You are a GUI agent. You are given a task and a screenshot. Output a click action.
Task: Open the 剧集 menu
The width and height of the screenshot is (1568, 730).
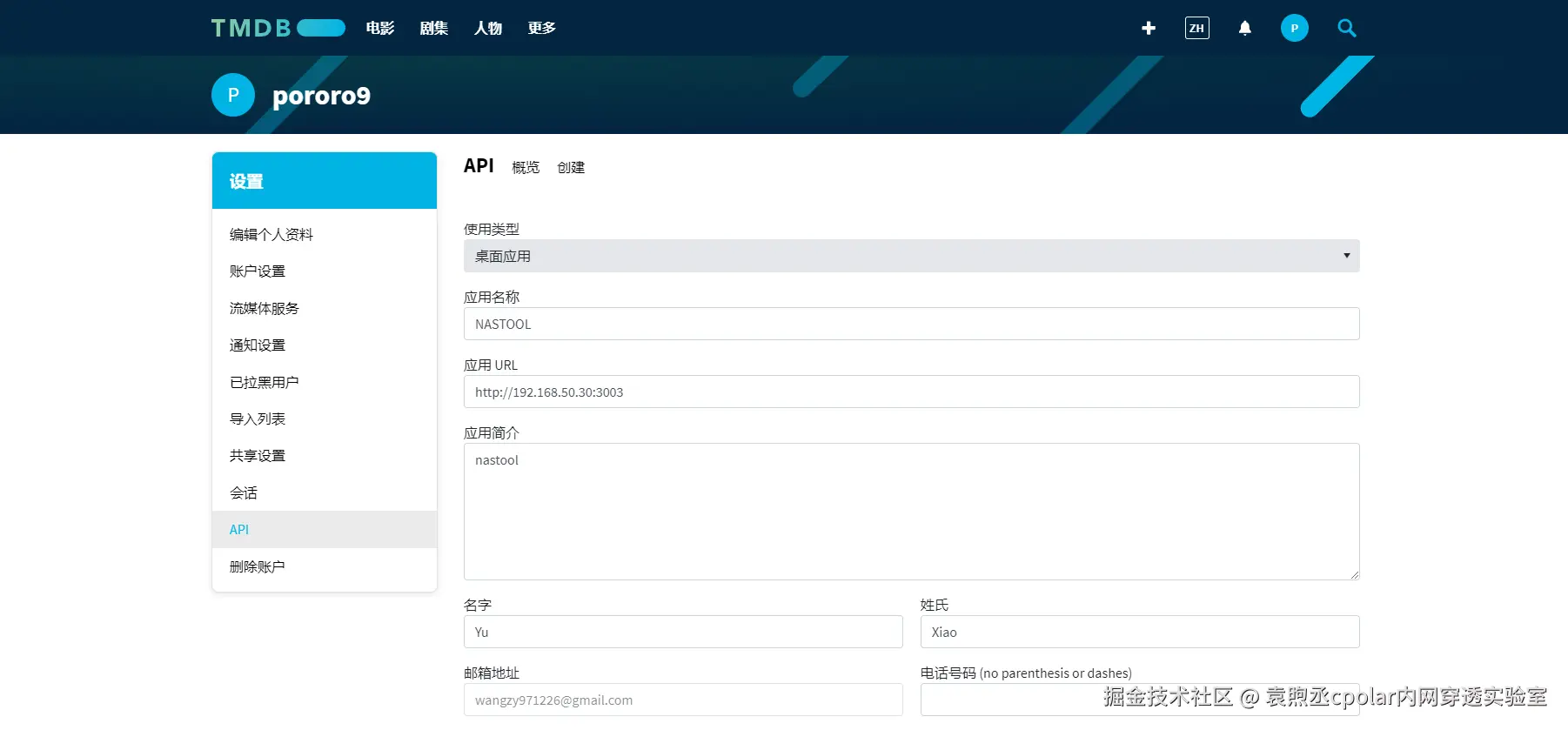(x=434, y=28)
